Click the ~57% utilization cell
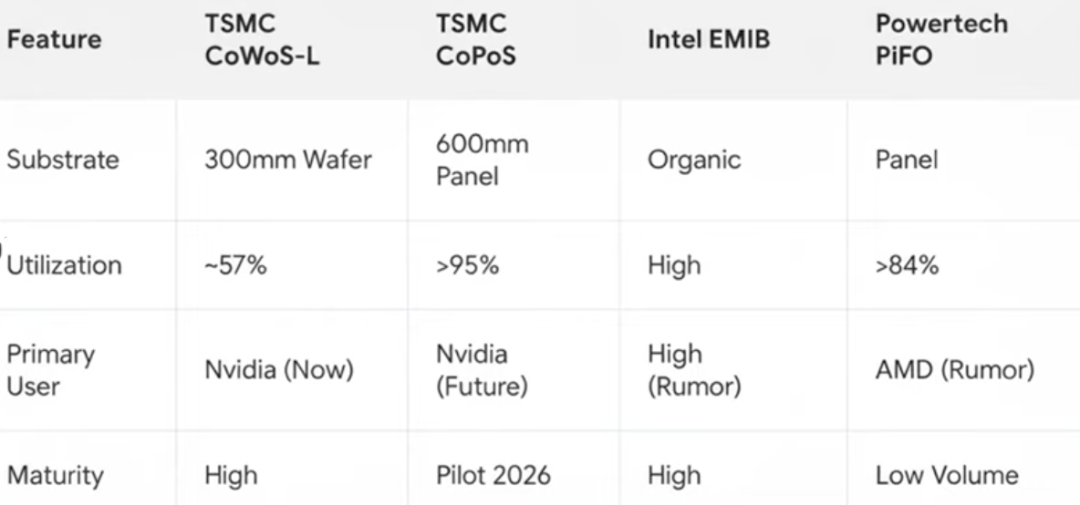The height and width of the screenshot is (505, 1080). point(236,265)
